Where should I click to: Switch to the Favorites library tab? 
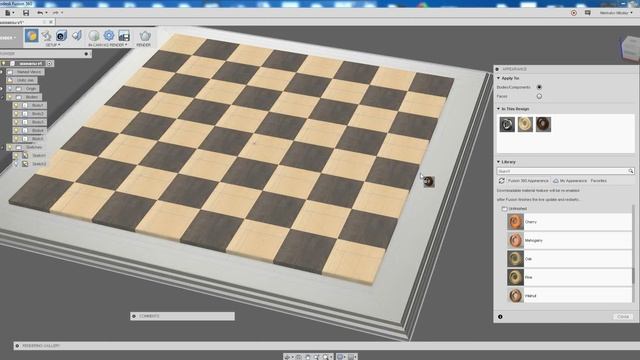[x=599, y=180]
